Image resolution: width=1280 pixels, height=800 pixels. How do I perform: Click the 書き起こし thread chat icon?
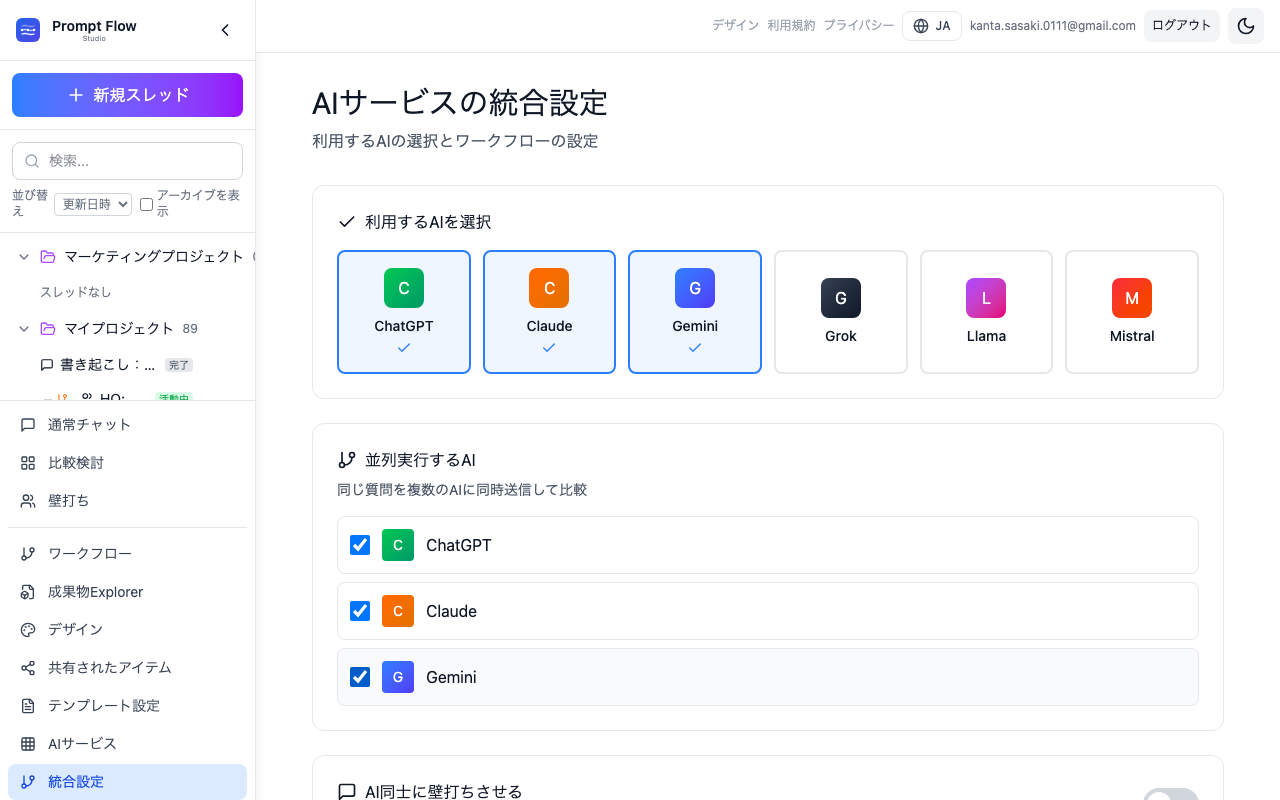[x=47, y=365]
